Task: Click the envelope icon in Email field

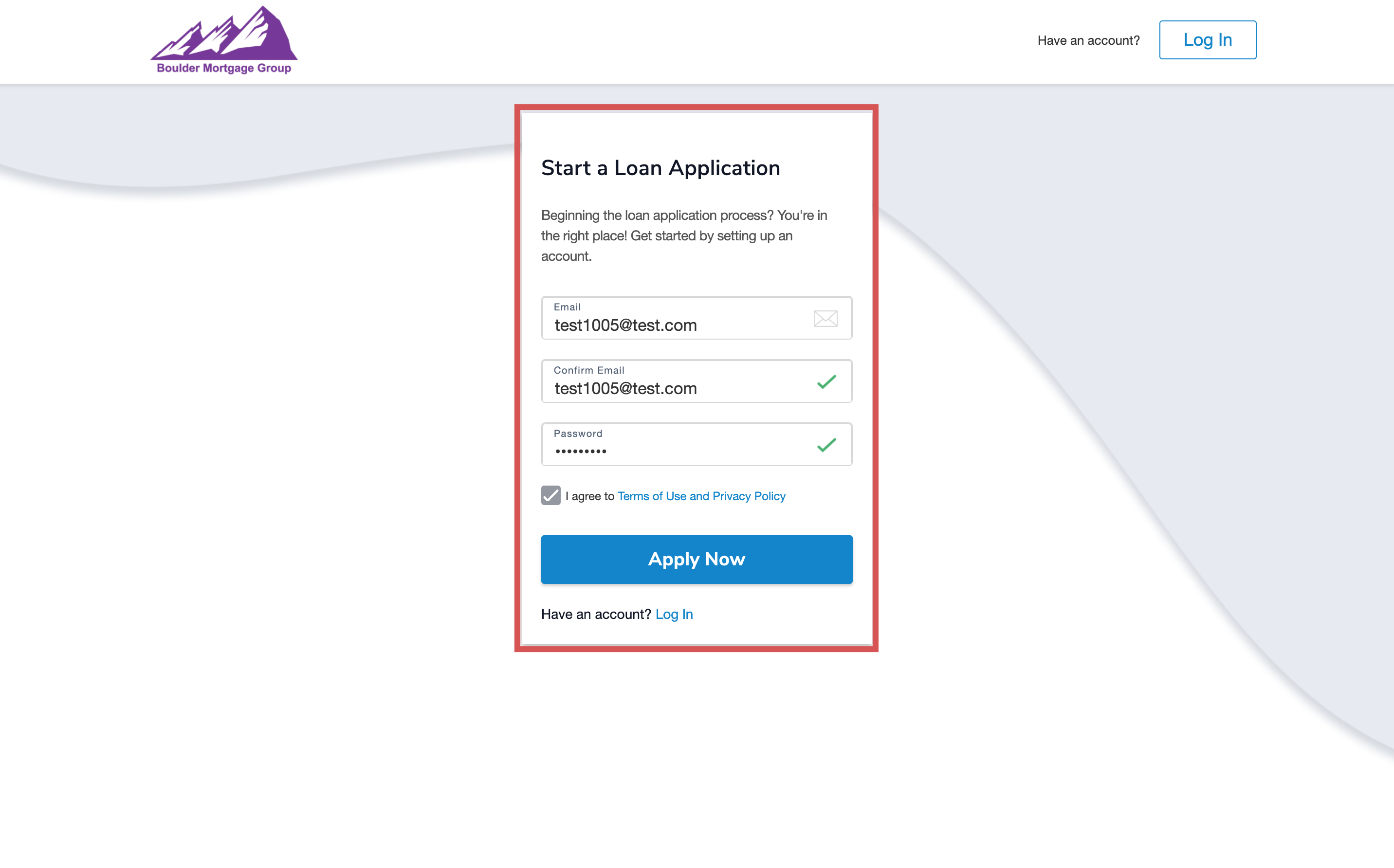Action: click(x=825, y=319)
